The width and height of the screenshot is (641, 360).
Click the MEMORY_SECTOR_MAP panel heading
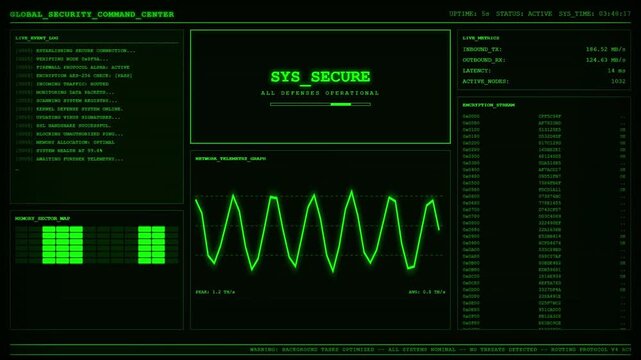(x=43, y=219)
